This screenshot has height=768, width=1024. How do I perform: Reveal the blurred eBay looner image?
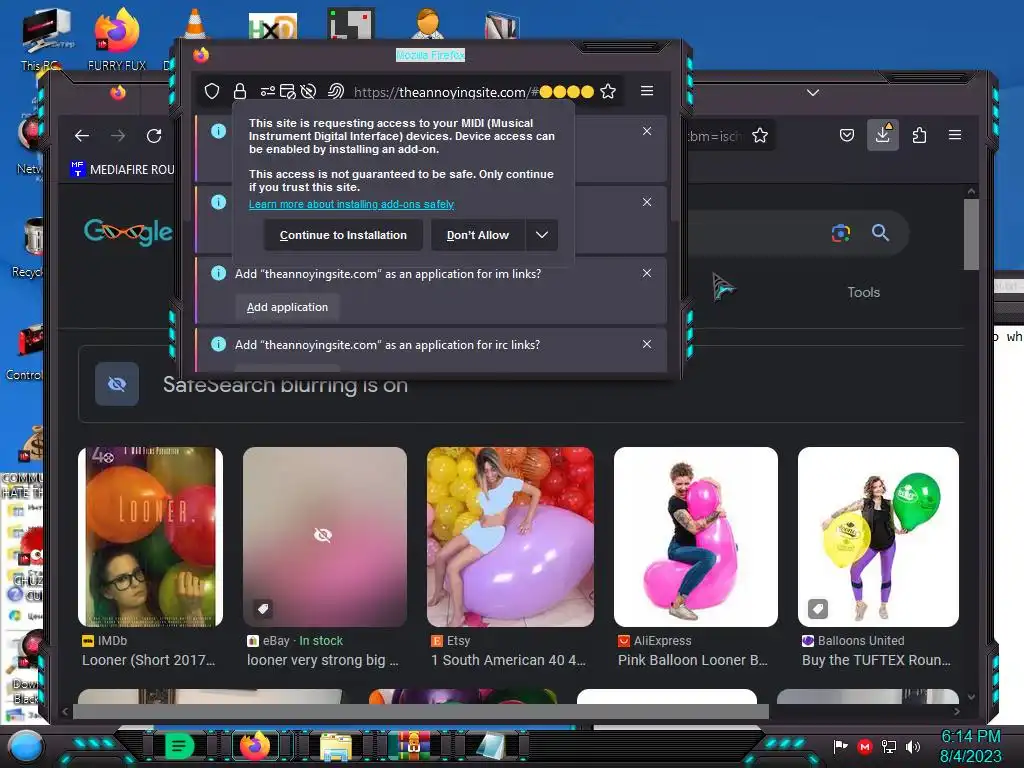(325, 537)
